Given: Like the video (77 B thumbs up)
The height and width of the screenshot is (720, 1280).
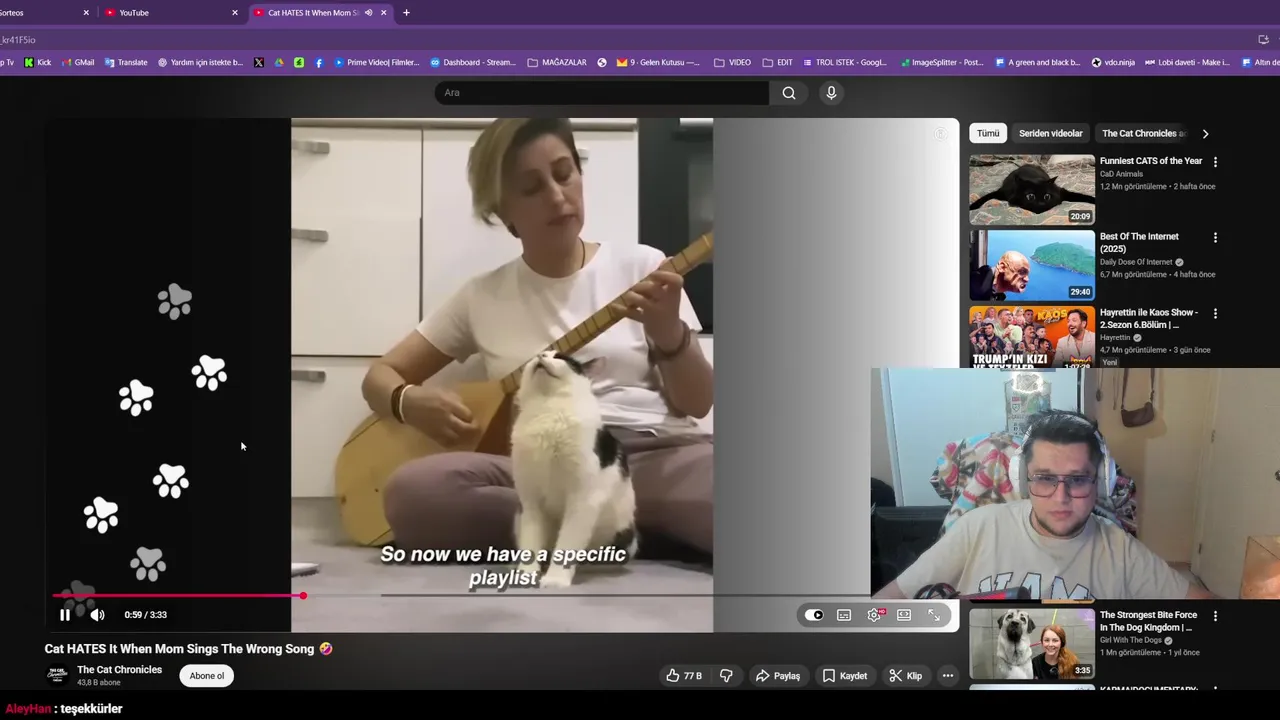Looking at the screenshot, I should 684,676.
